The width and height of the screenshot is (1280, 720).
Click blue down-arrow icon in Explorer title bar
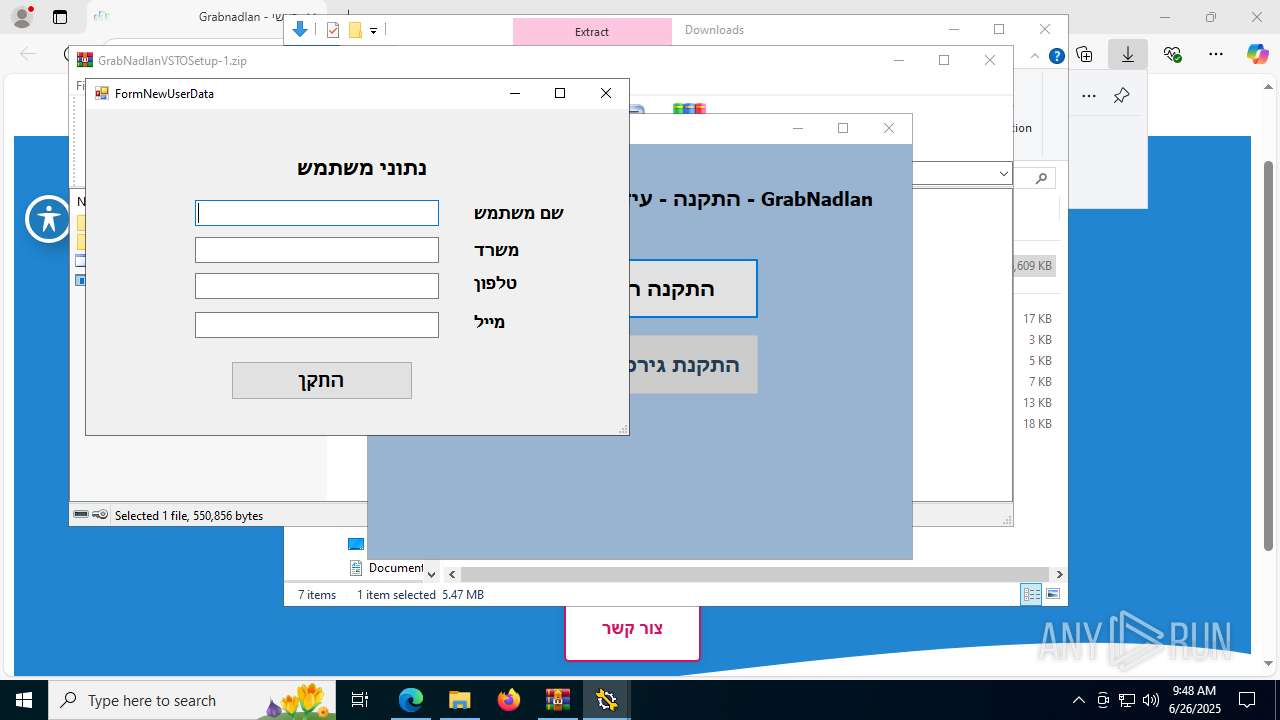[x=300, y=30]
